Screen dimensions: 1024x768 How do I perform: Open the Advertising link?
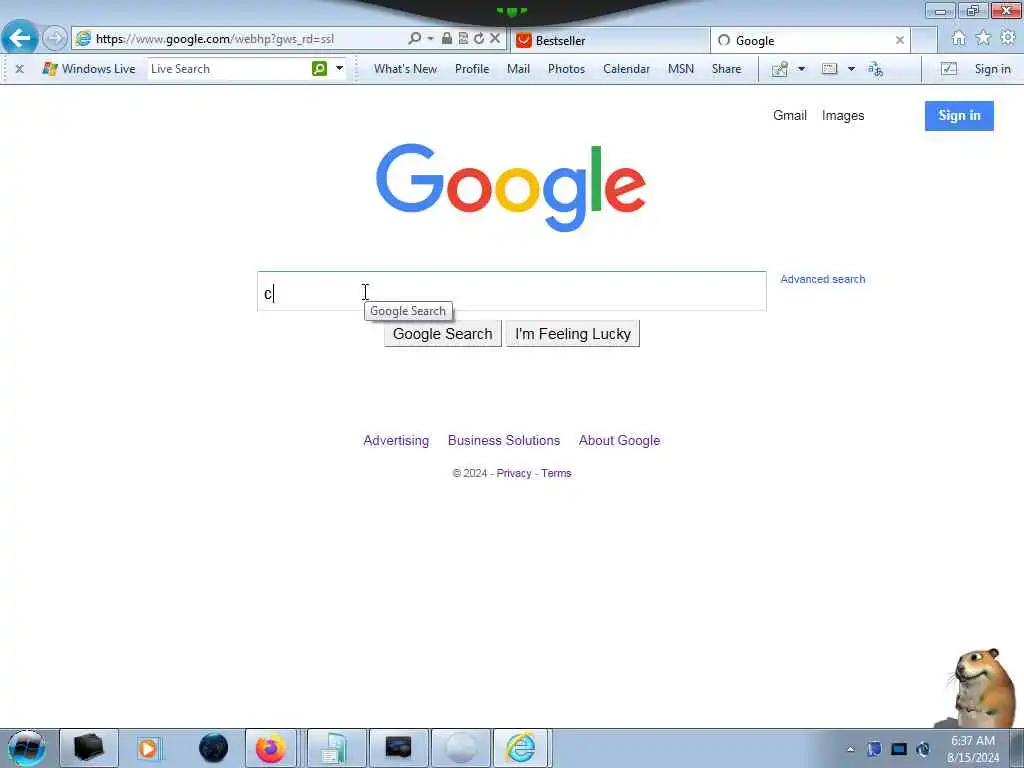(396, 440)
